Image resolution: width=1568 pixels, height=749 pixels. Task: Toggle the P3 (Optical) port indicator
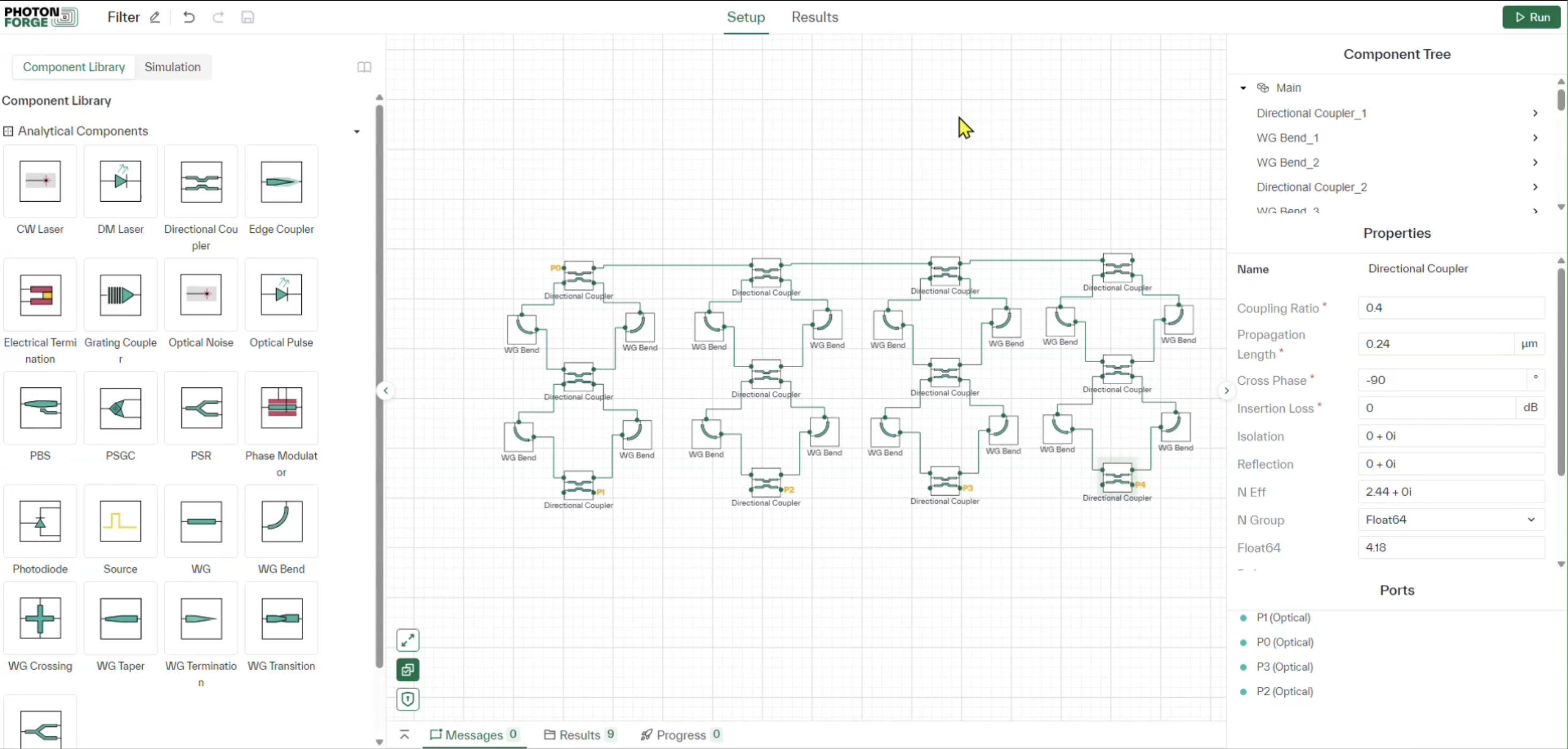[x=1243, y=667]
